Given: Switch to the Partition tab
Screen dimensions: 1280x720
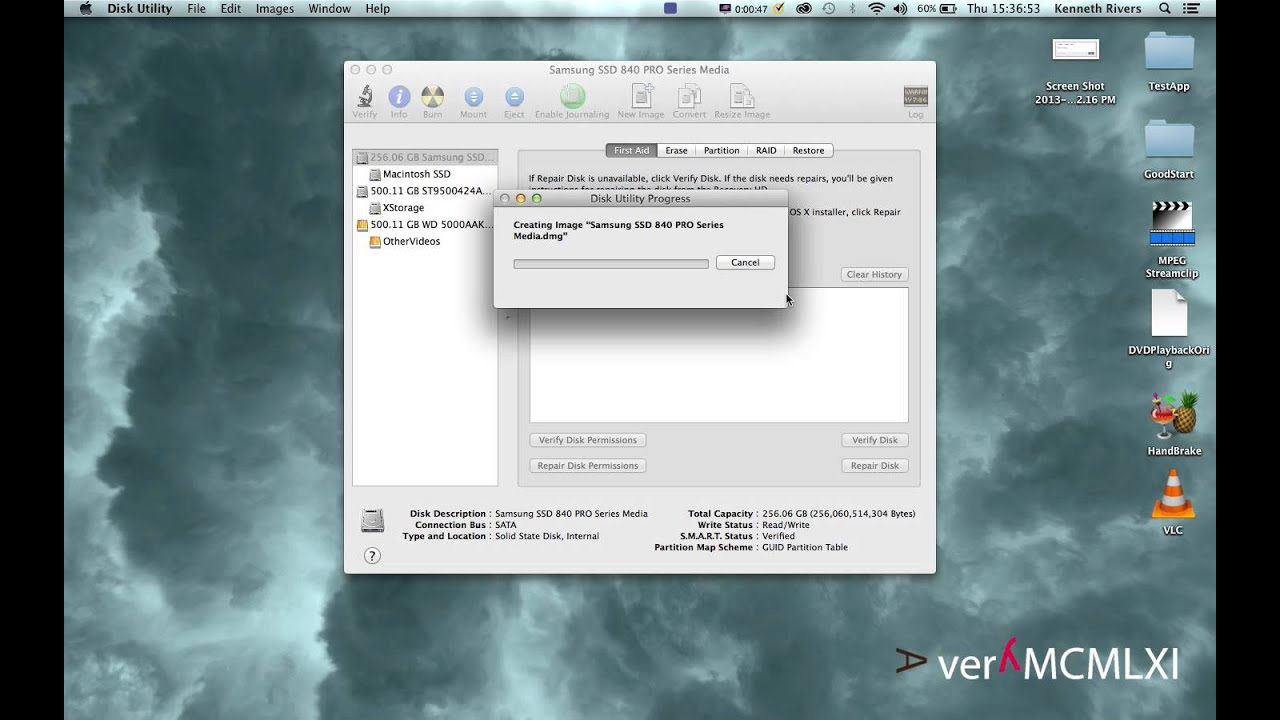Looking at the screenshot, I should pos(721,150).
